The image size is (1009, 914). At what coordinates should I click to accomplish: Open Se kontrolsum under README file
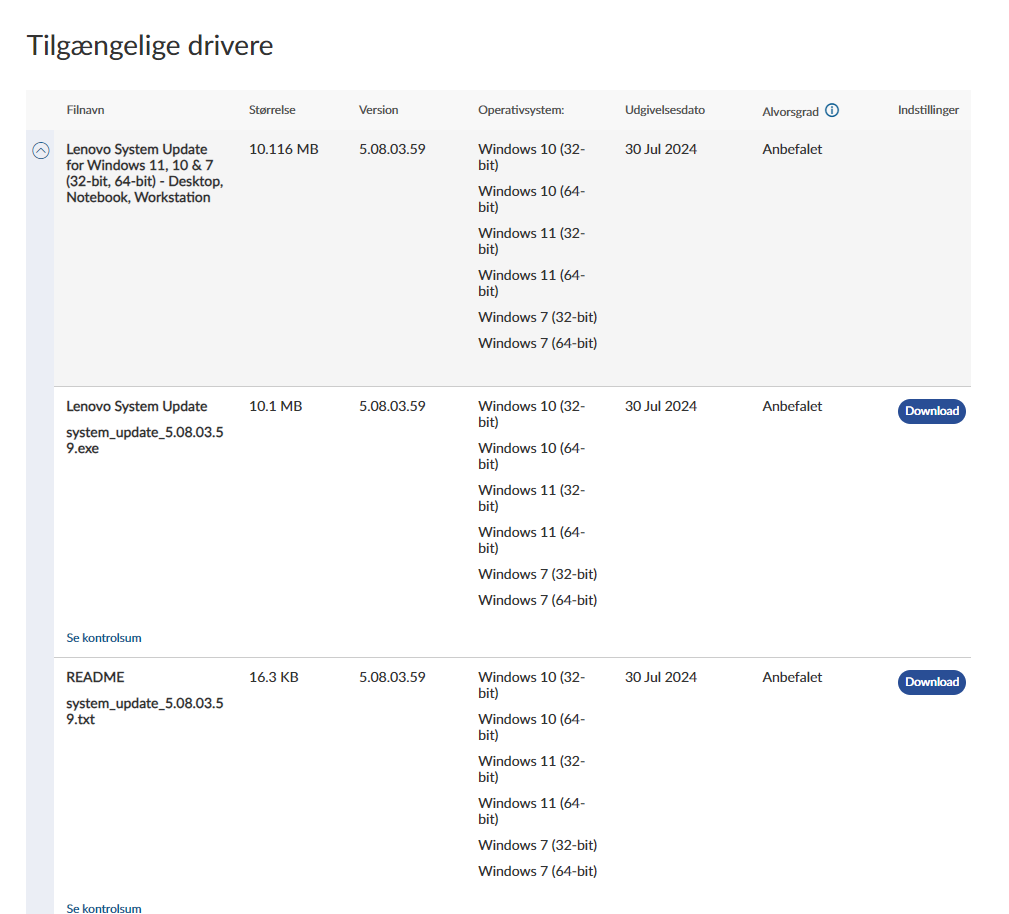(104, 908)
